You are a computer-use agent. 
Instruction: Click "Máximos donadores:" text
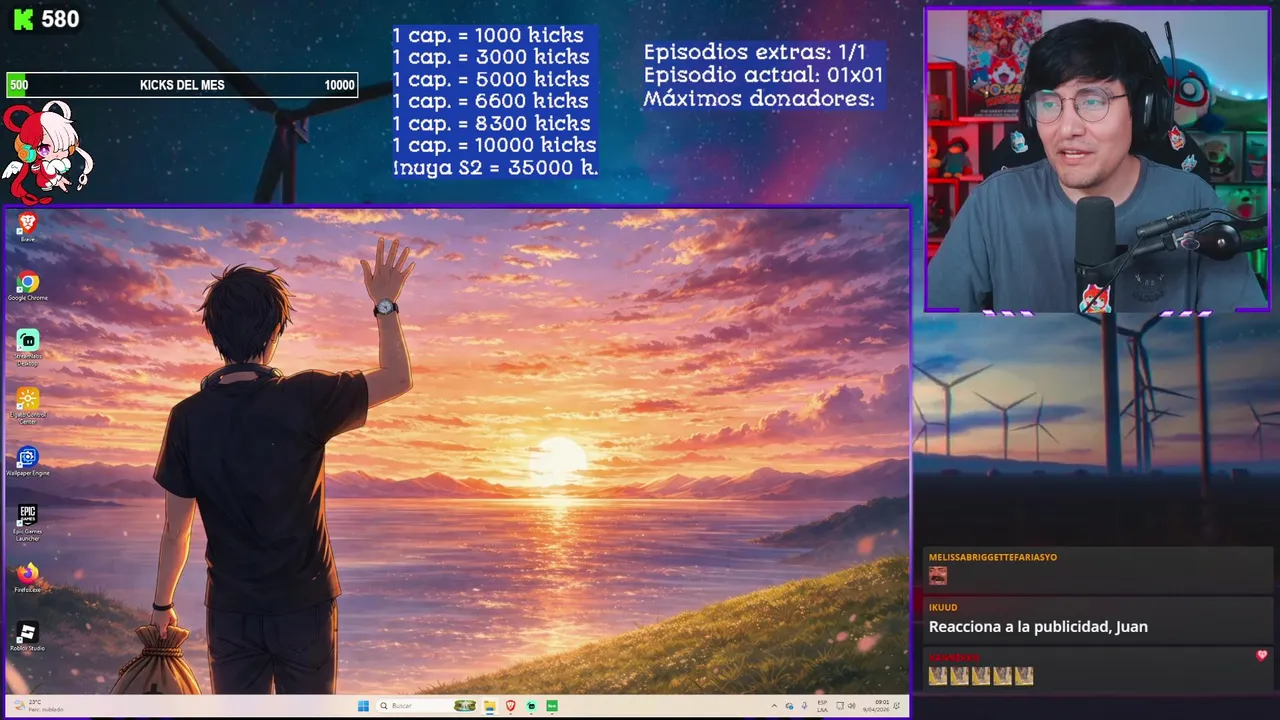coord(759,98)
